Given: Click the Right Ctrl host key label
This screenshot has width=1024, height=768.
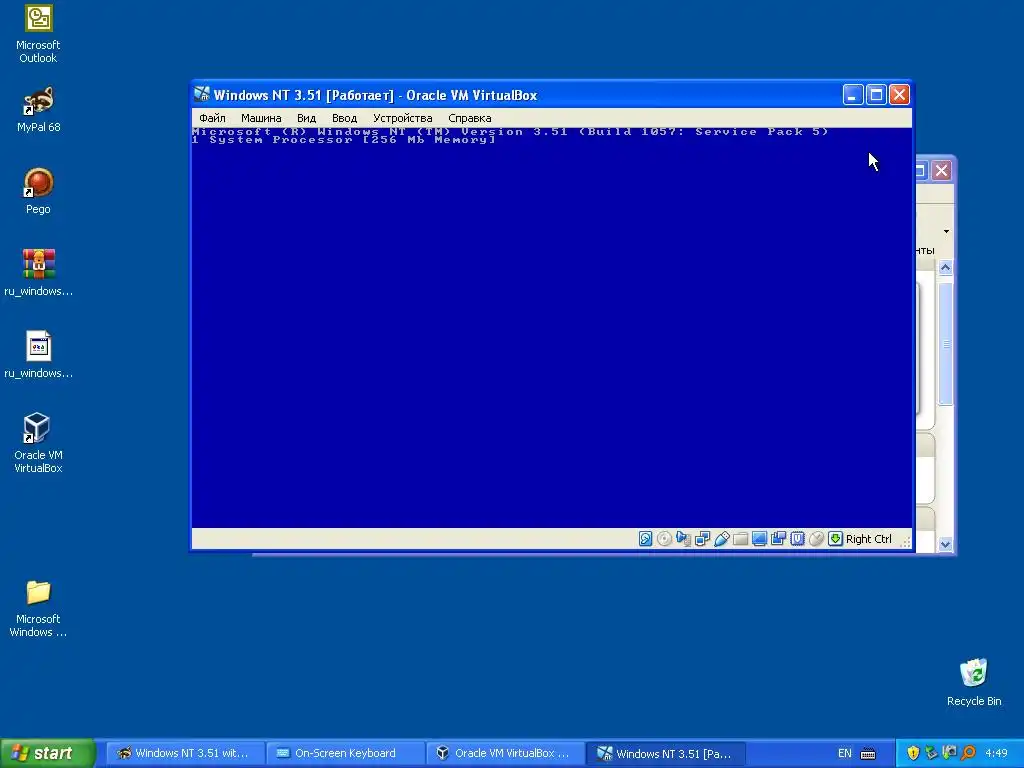Looking at the screenshot, I should pos(869,539).
